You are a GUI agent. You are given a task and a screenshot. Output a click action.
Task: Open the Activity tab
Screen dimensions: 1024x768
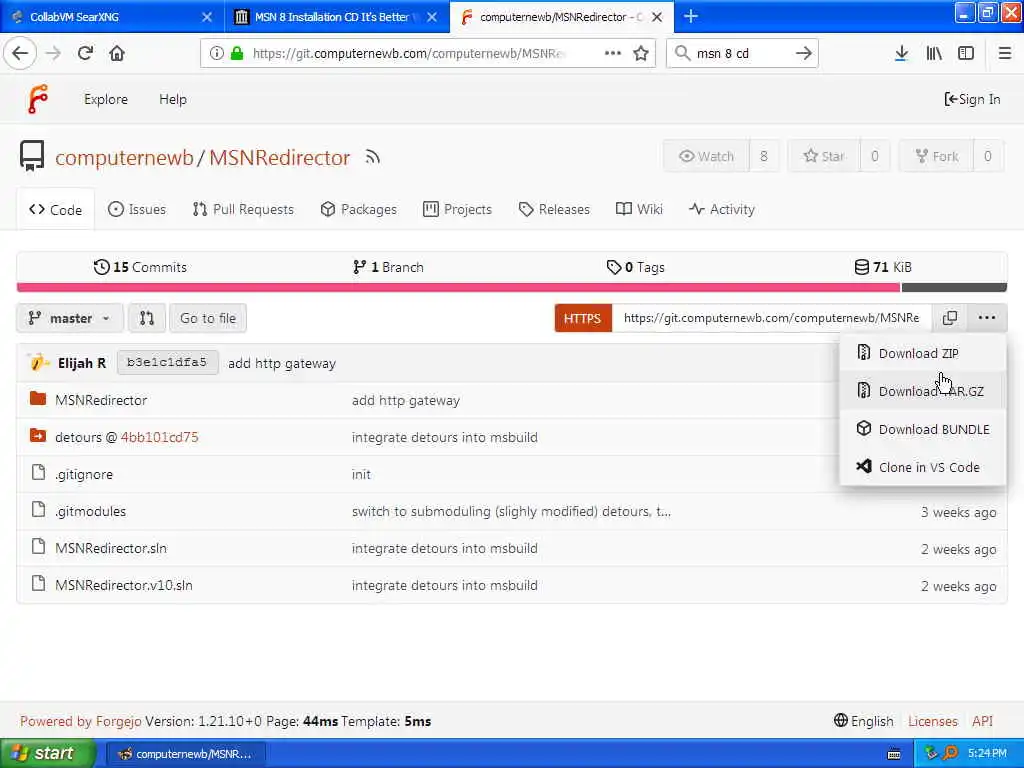[722, 209]
